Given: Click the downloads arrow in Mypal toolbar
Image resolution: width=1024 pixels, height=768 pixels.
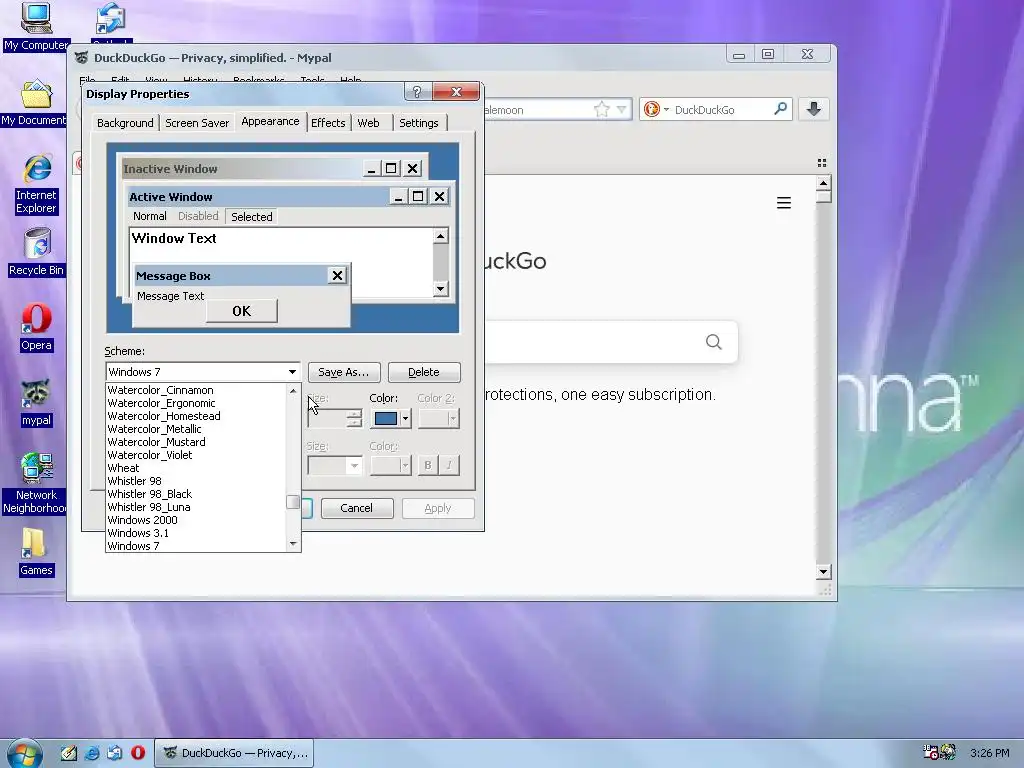Looking at the screenshot, I should [x=813, y=109].
